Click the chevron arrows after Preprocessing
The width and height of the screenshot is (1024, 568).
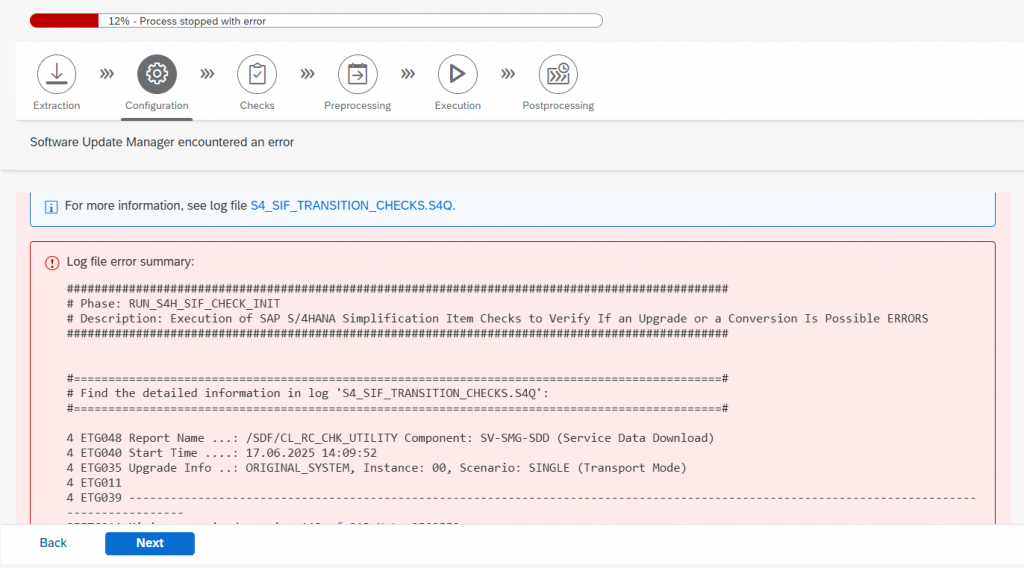coord(408,74)
